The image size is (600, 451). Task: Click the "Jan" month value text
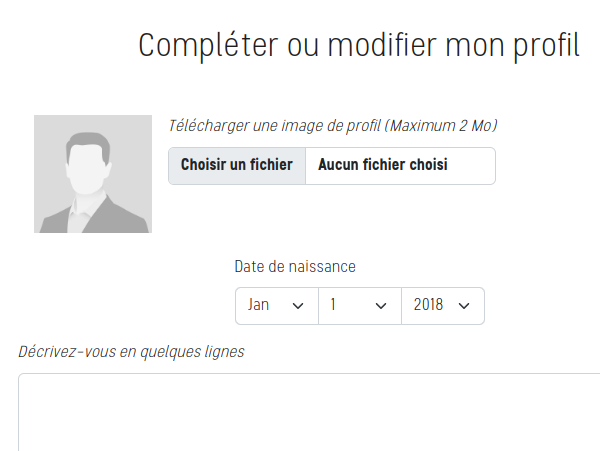coord(258,306)
